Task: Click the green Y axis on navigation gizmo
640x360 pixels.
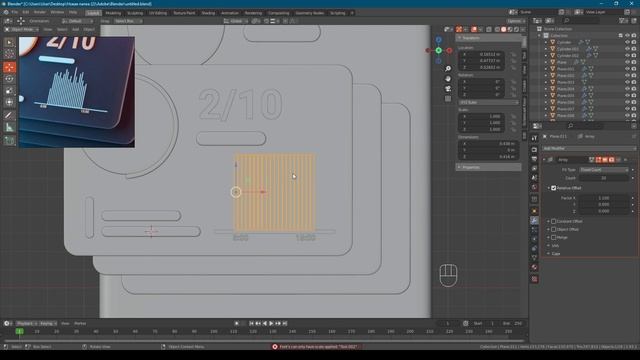Action: pos(438,51)
